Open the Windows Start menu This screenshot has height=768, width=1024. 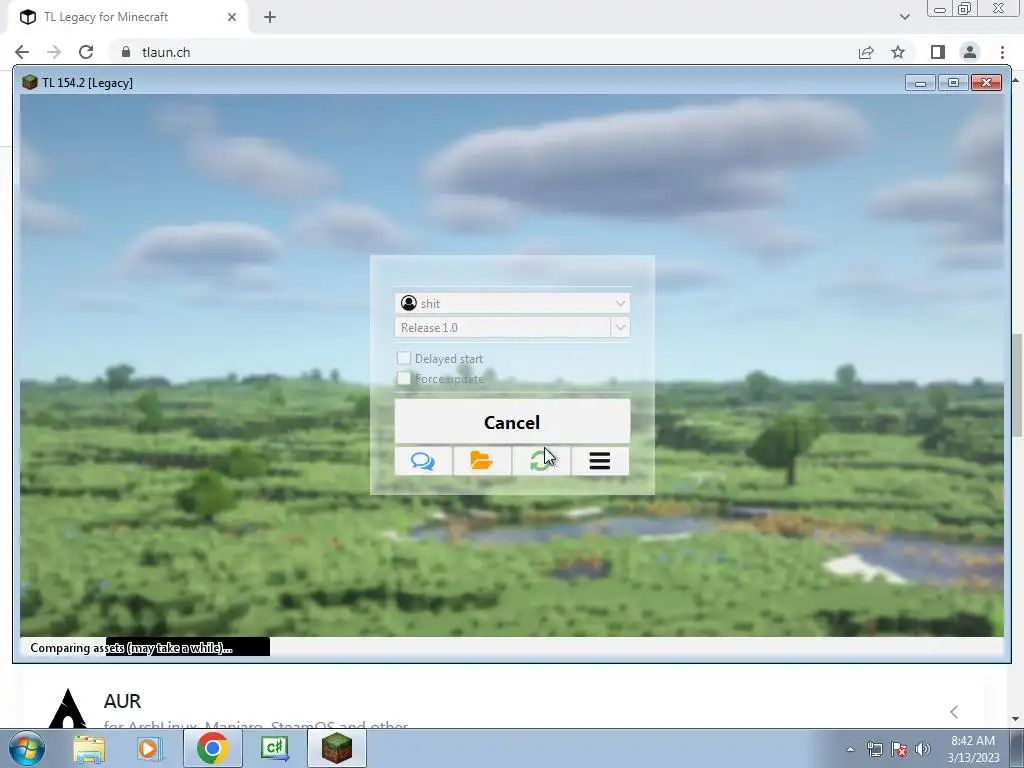pyautogui.click(x=26, y=748)
